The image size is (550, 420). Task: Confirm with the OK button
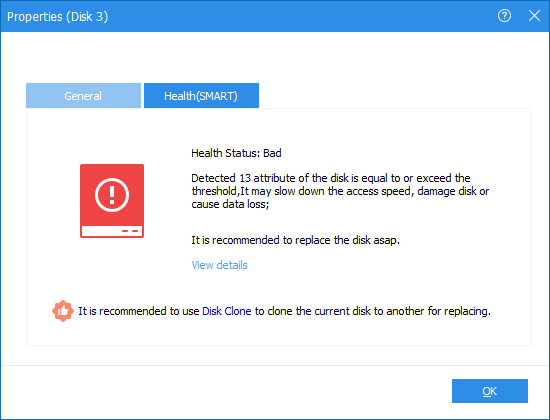[x=490, y=391]
